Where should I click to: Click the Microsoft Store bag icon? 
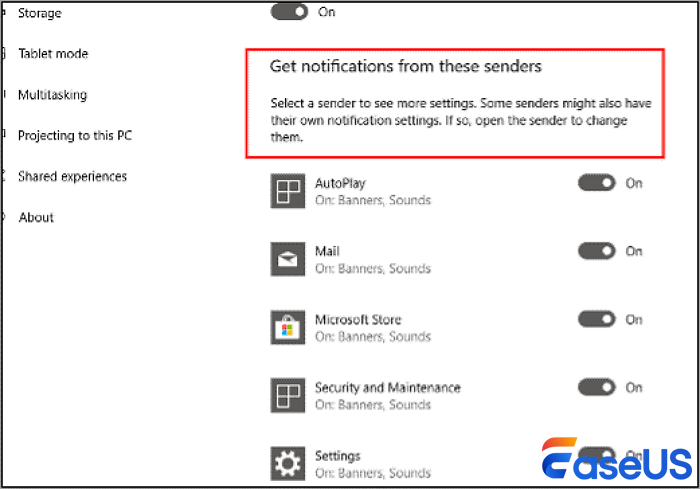coord(288,327)
